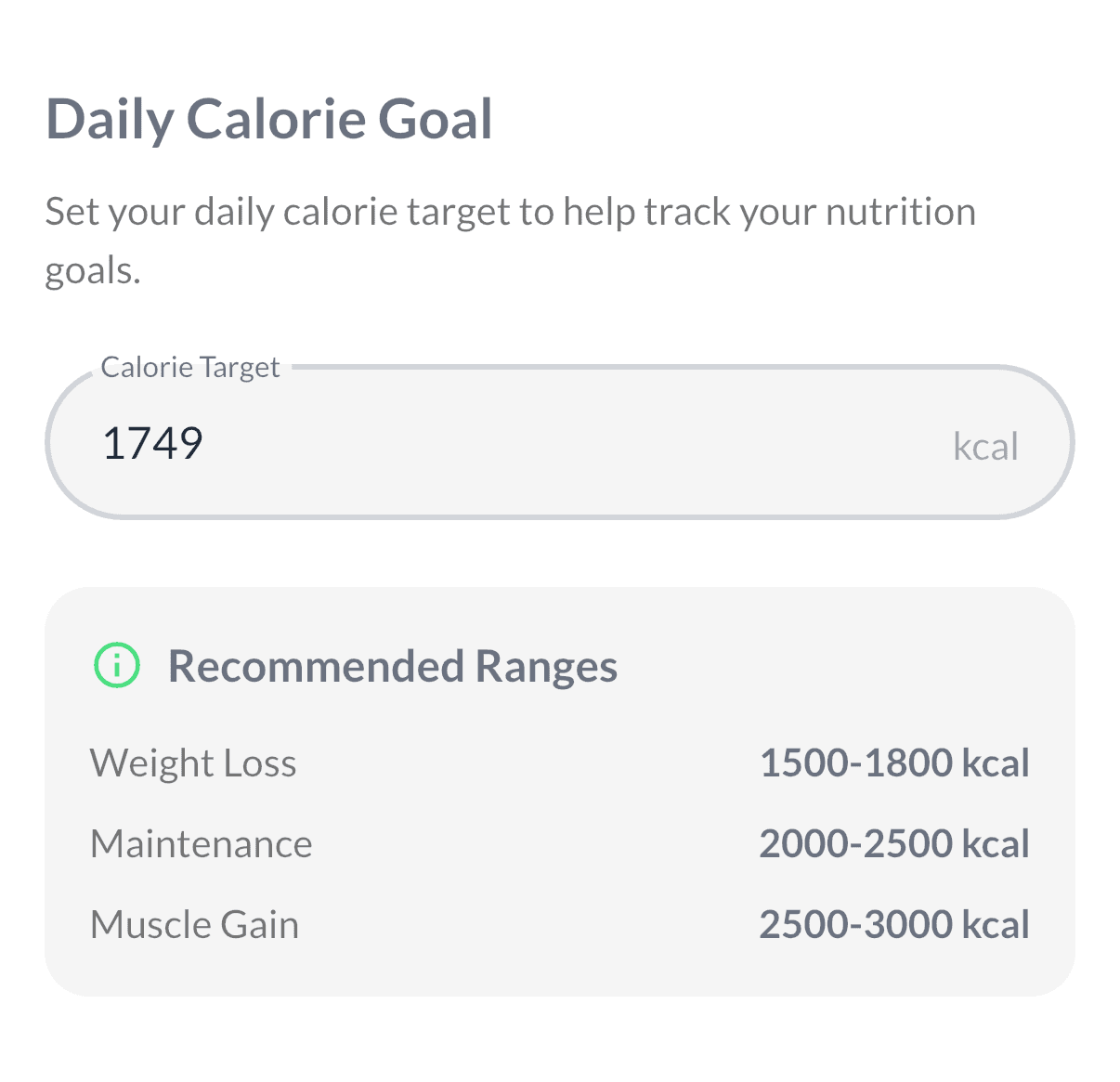Click the kcal unit label

coord(985,446)
